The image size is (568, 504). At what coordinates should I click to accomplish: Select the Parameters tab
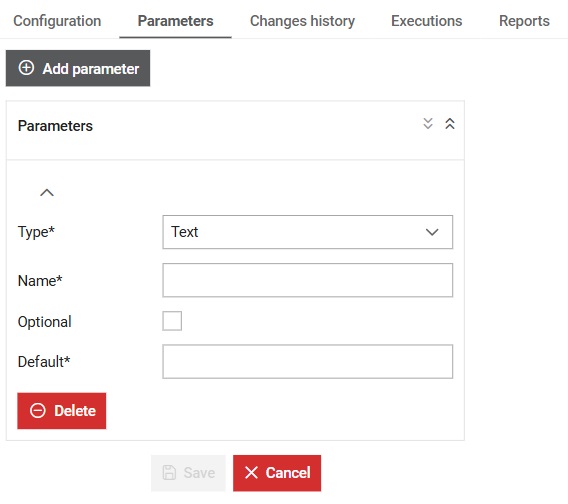[175, 21]
